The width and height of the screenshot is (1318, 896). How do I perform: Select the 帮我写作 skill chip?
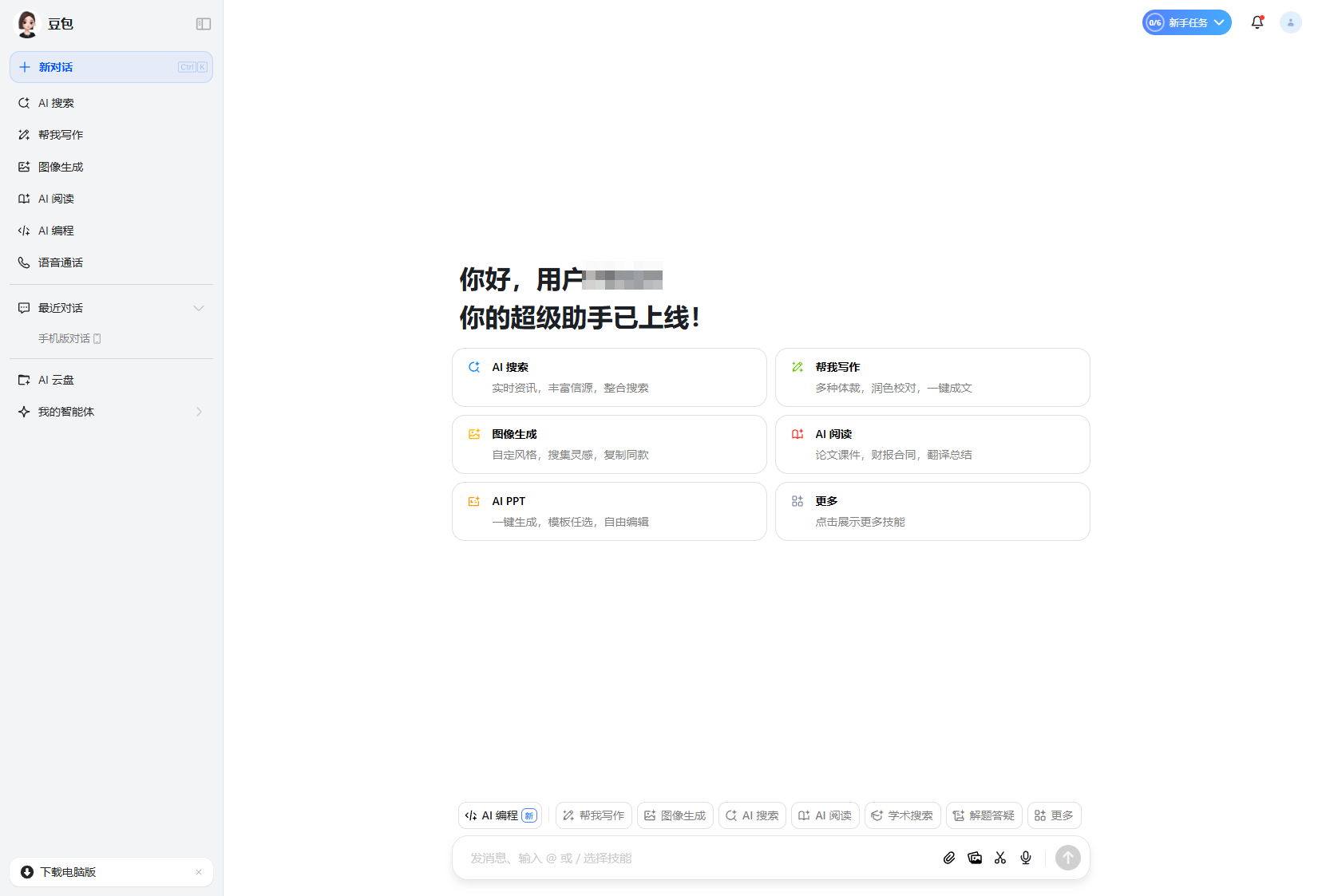point(594,815)
